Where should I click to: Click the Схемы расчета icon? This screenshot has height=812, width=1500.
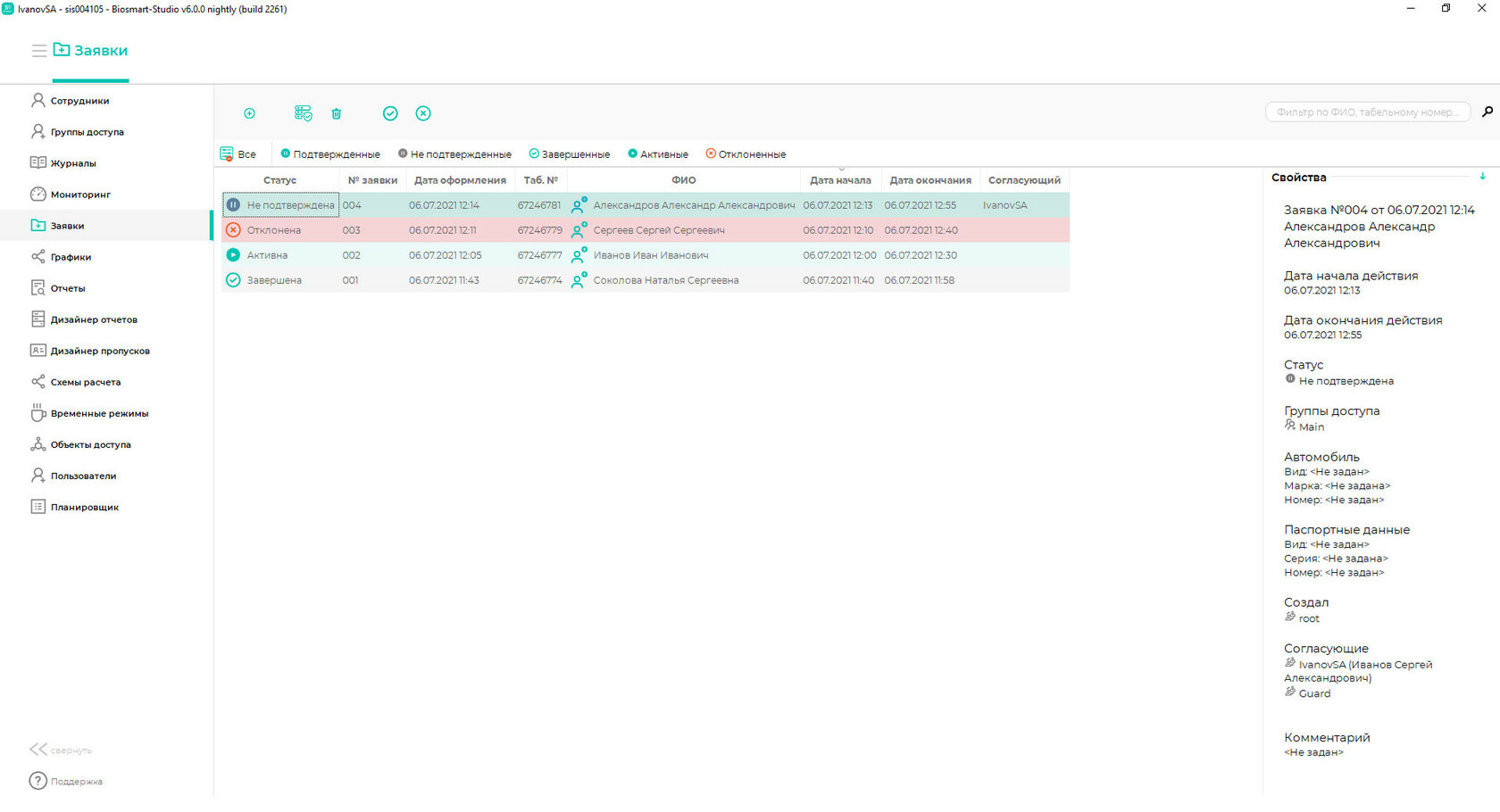[x=38, y=381]
